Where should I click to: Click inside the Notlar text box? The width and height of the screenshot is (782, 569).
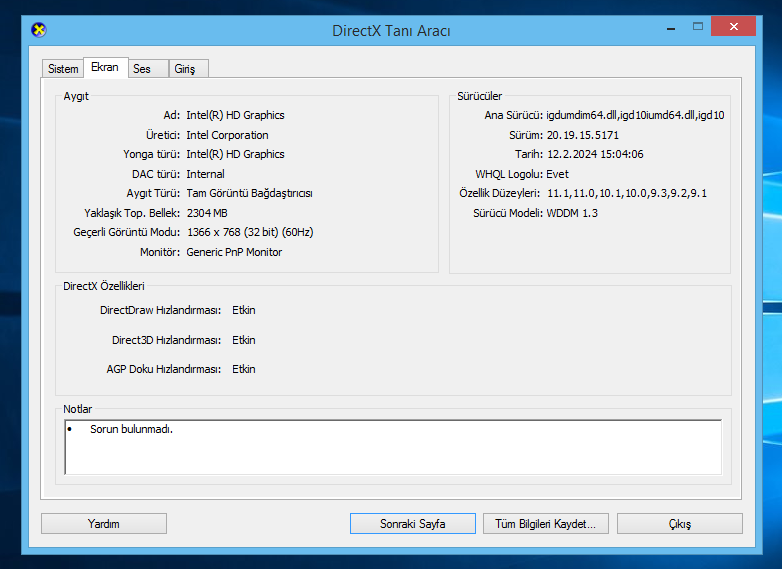tap(393, 447)
